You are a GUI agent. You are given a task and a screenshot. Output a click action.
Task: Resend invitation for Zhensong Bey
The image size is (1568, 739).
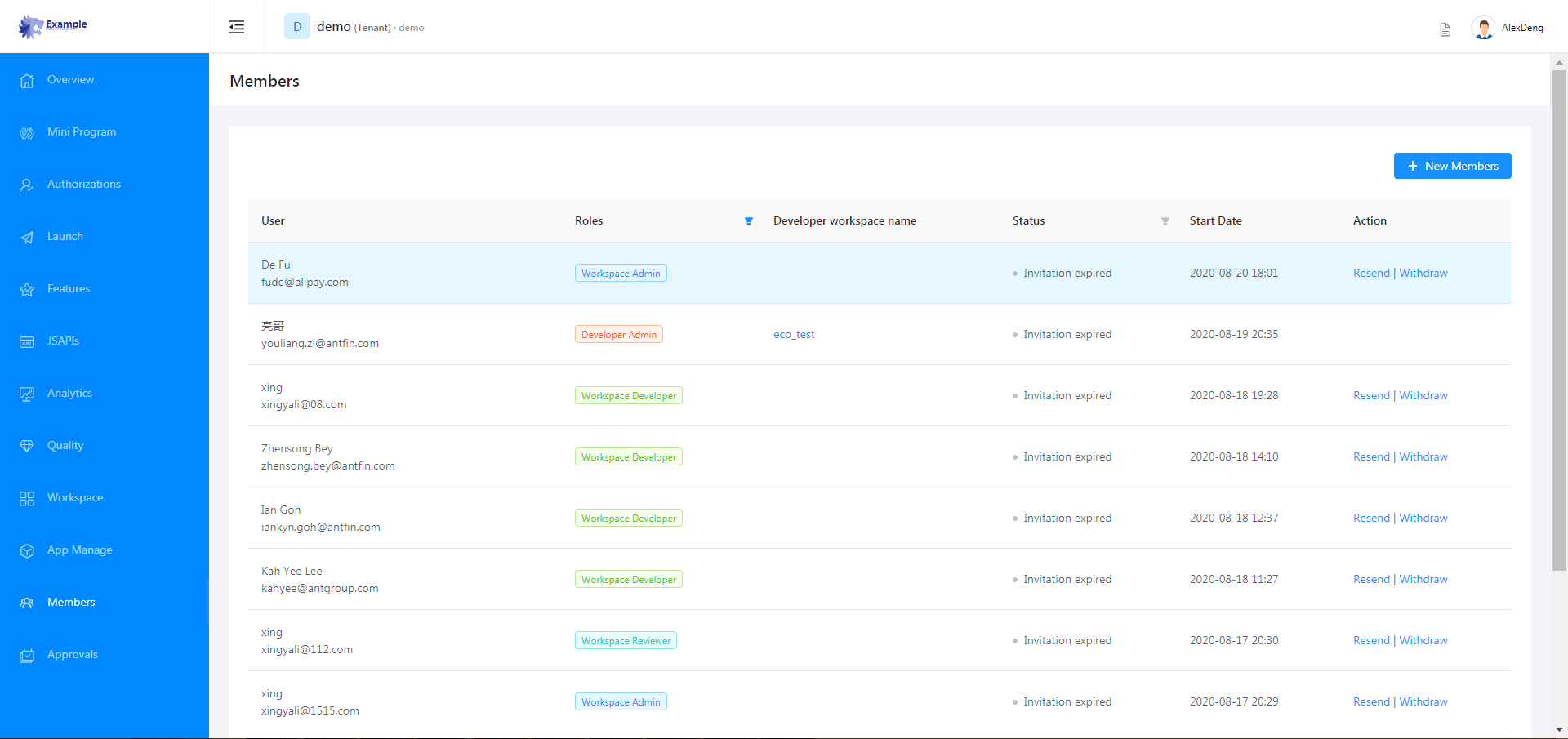(x=1371, y=456)
